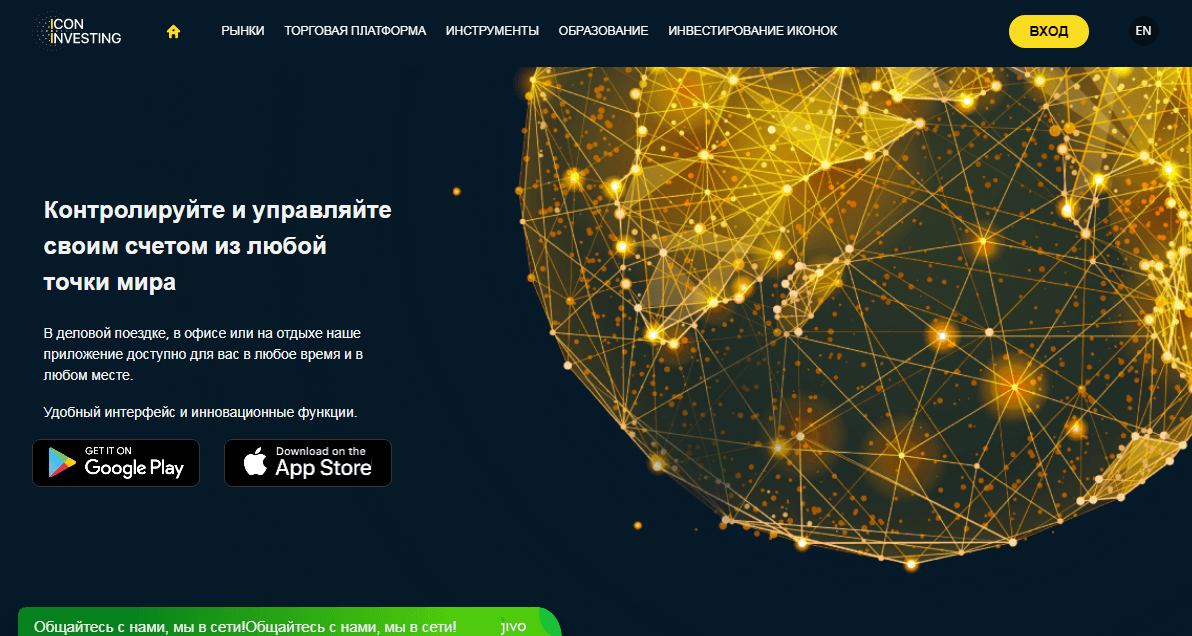Tap the Get it on Google Play badge text
The width and height of the screenshot is (1192, 636).
pyautogui.click(x=134, y=464)
